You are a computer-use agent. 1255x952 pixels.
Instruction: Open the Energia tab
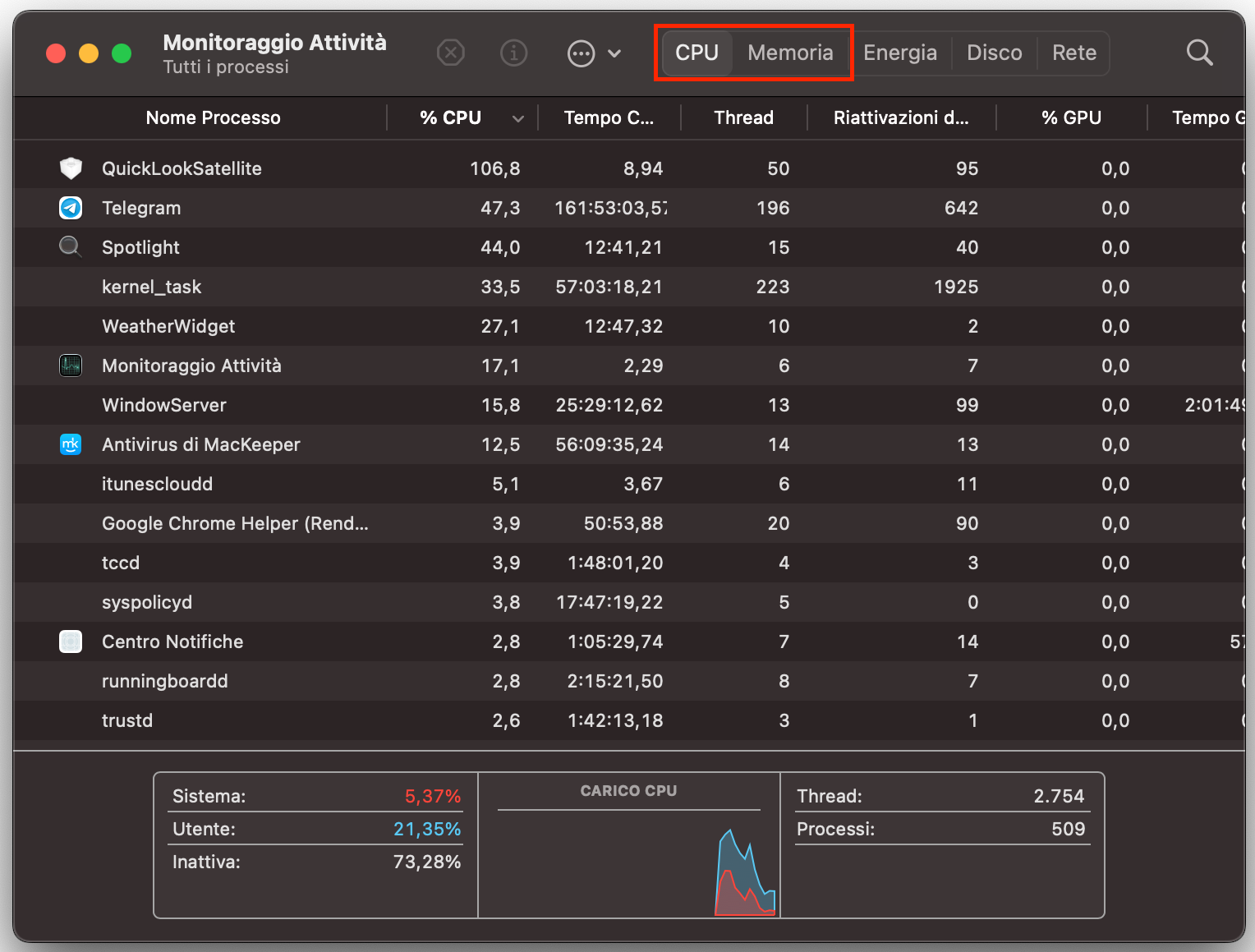[x=900, y=52]
